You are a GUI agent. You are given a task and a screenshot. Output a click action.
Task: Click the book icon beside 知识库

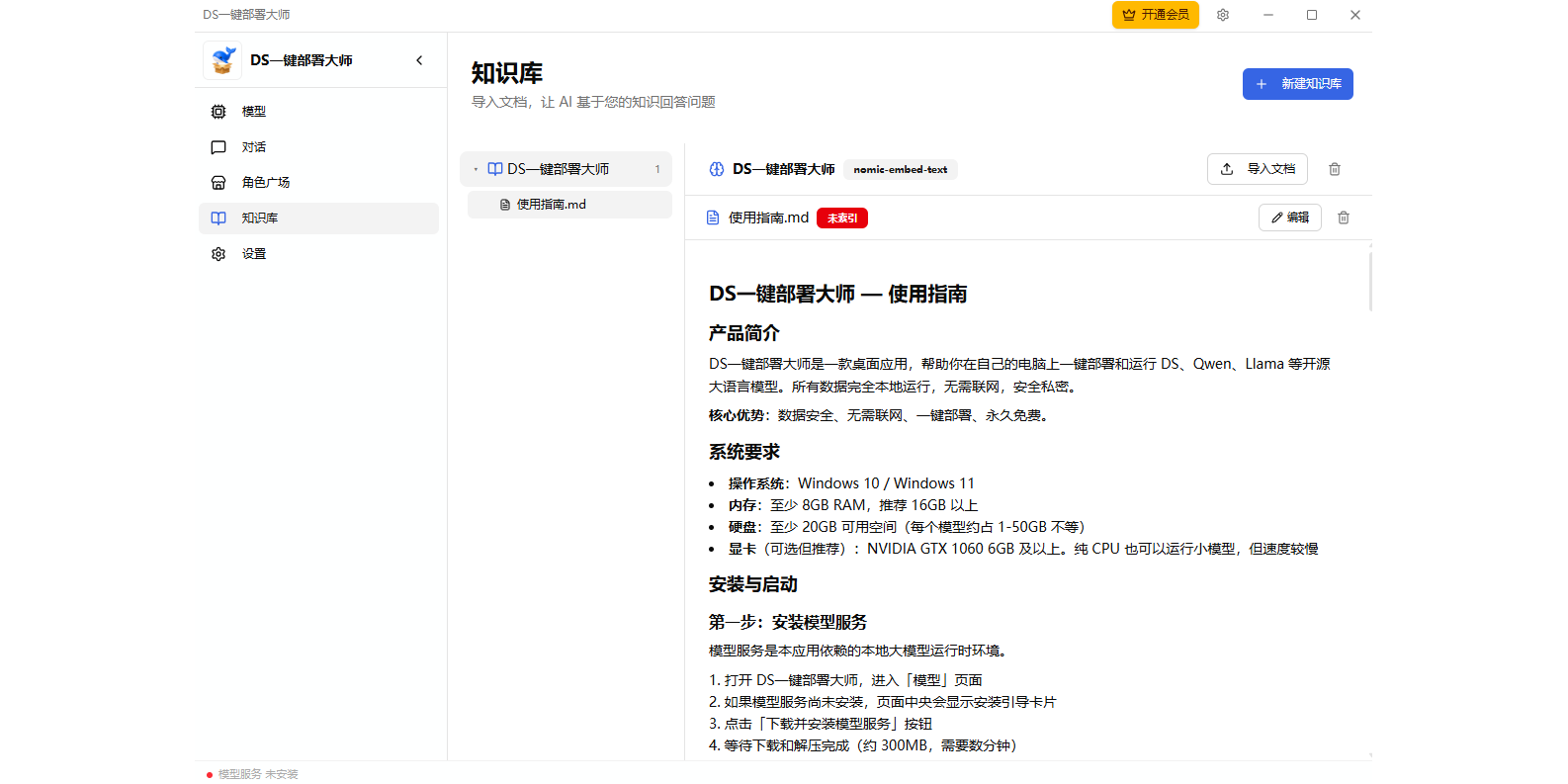218,218
